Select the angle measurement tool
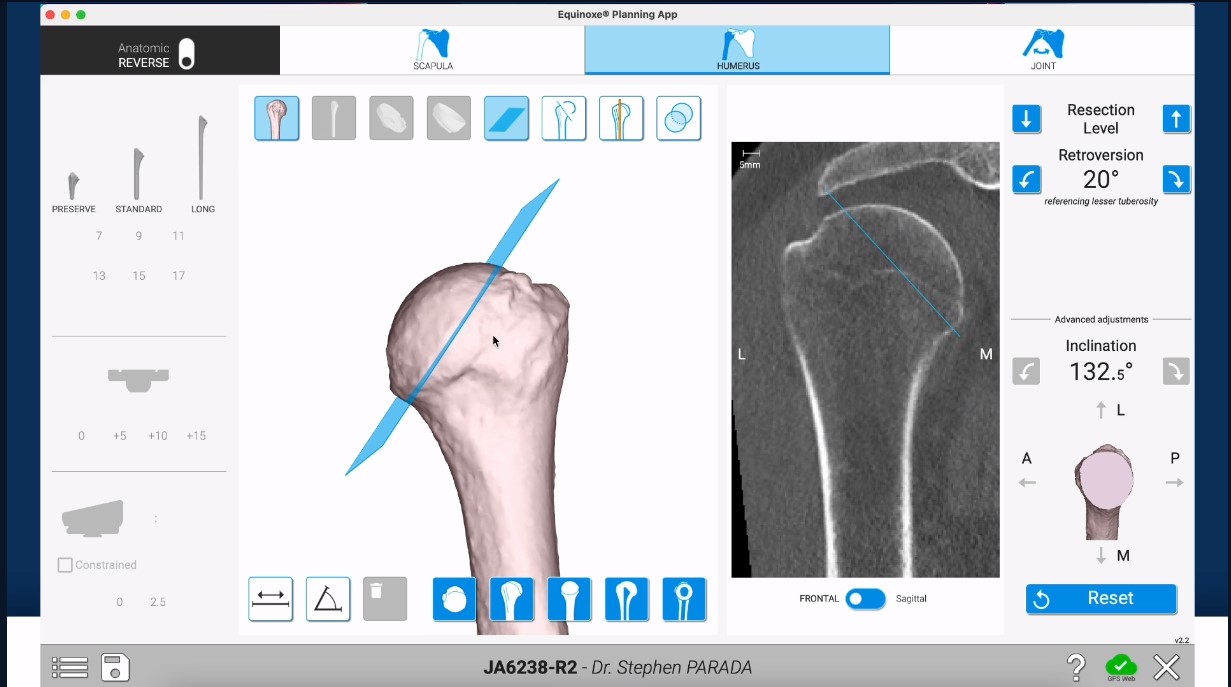Image resolution: width=1231 pixels, height=687 pixels. point(328,599)
